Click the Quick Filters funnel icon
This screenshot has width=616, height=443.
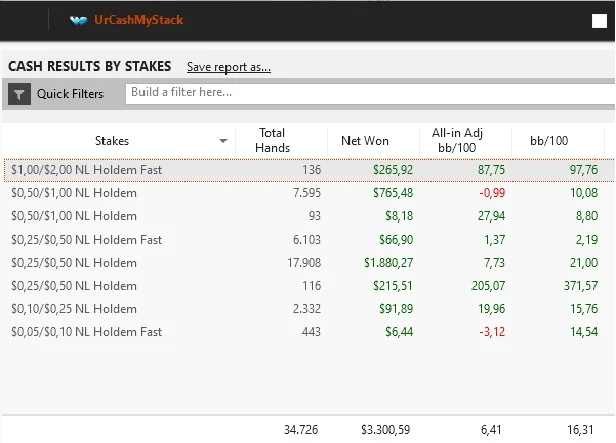[19, 94]
